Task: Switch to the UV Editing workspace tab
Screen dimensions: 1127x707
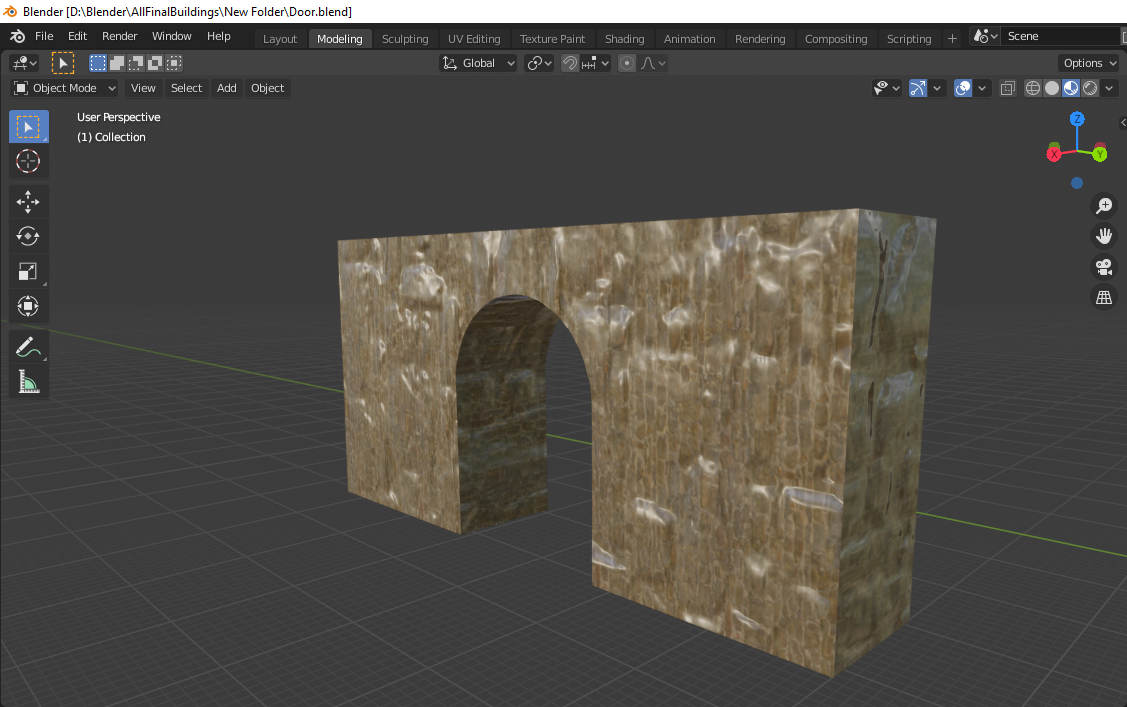Action: click(x=474, y=39)
